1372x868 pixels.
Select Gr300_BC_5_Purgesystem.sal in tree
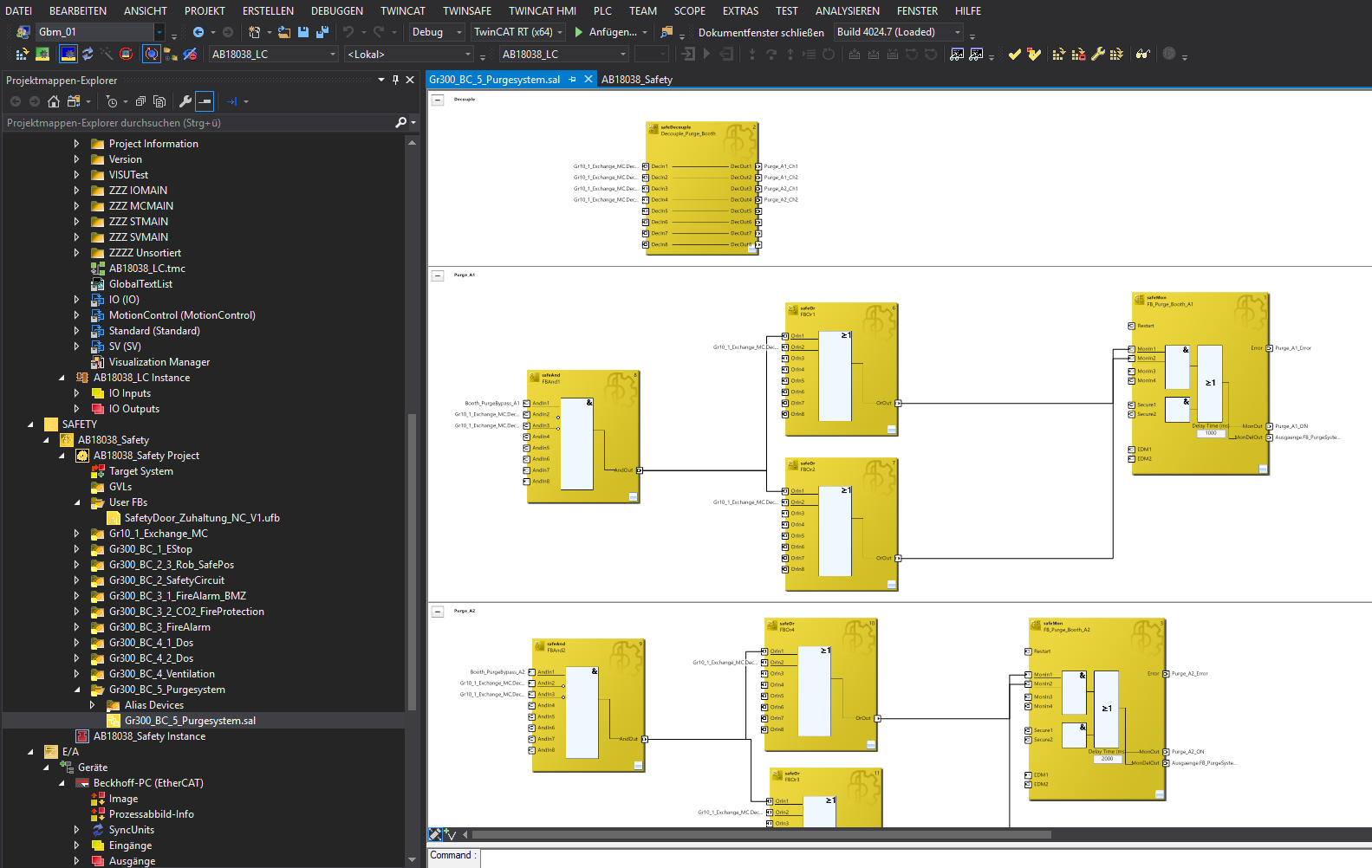(190, 721)
